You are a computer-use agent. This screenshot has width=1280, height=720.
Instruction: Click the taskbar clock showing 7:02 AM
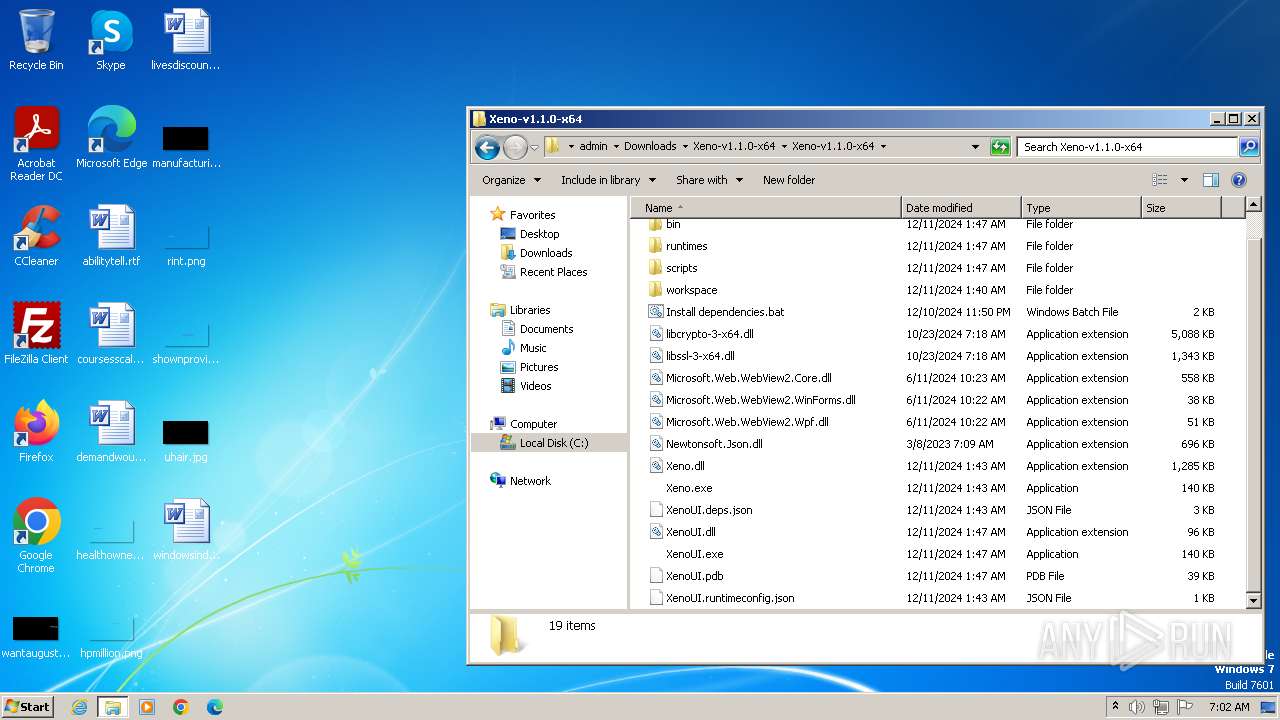[x=1229, y=707]
